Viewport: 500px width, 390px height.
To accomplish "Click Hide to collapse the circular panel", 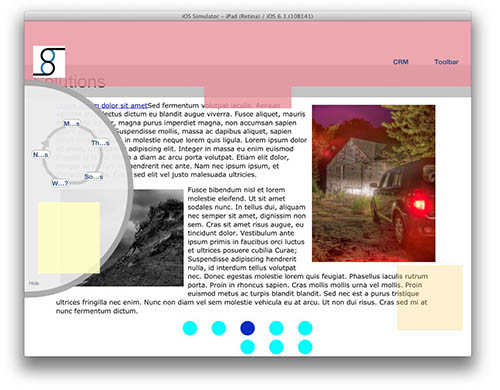I will [34, 283].
